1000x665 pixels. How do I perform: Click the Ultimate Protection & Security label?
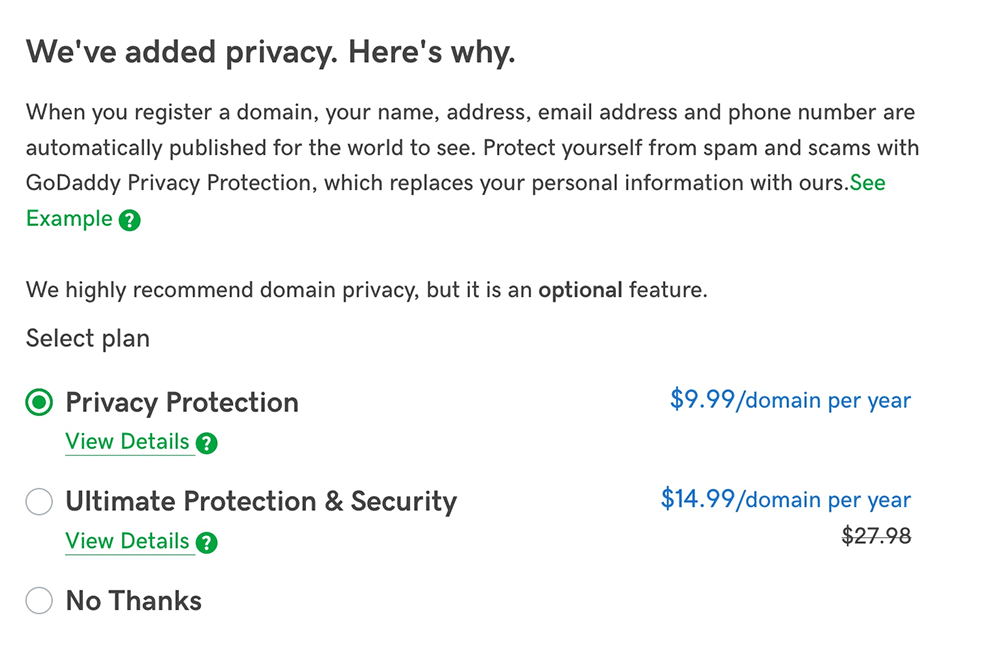click(x=261, y=502)
